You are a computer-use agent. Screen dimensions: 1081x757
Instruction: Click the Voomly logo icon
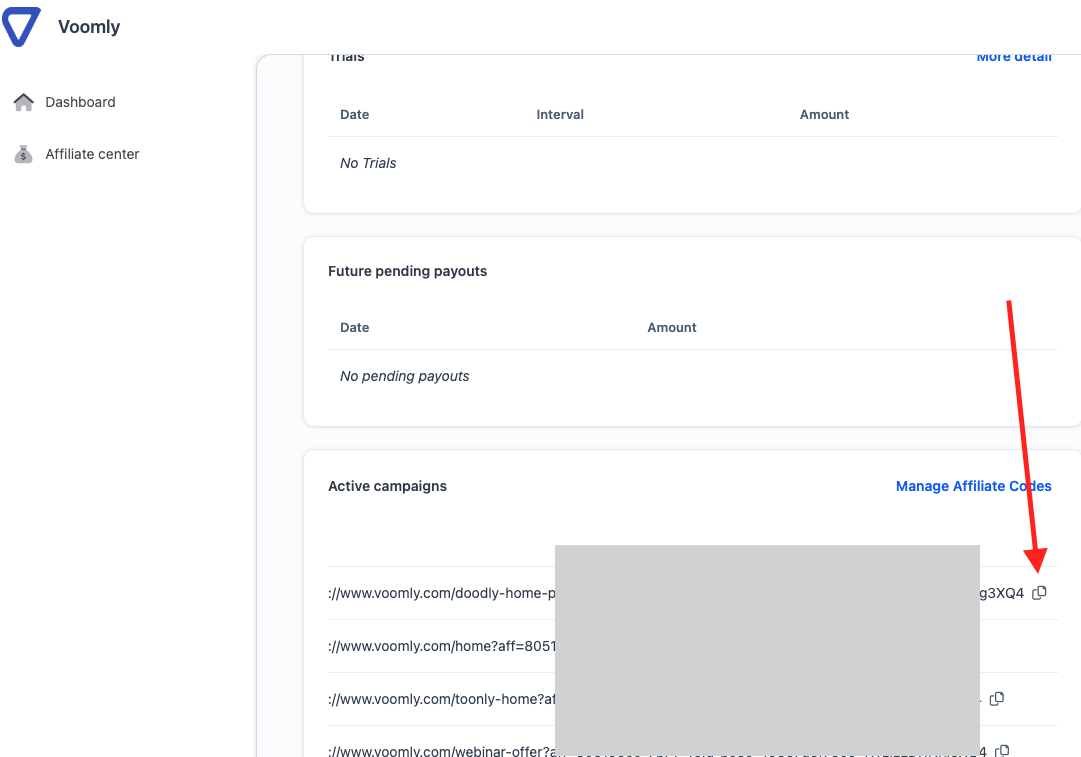[x=21, y=26]
